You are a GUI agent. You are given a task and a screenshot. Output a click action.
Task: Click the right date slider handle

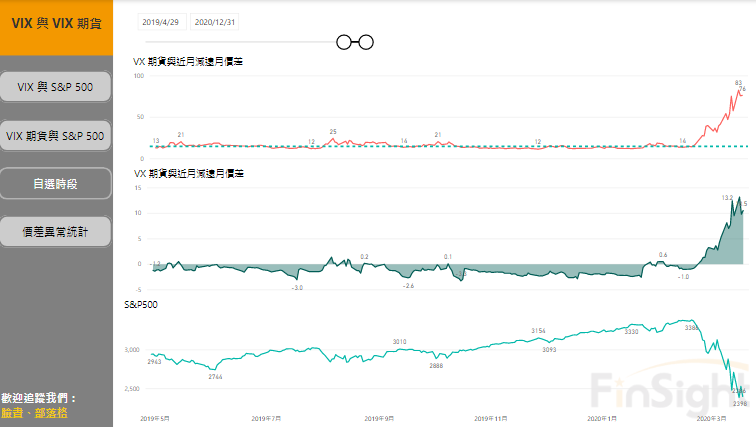(x=365, y=42)
